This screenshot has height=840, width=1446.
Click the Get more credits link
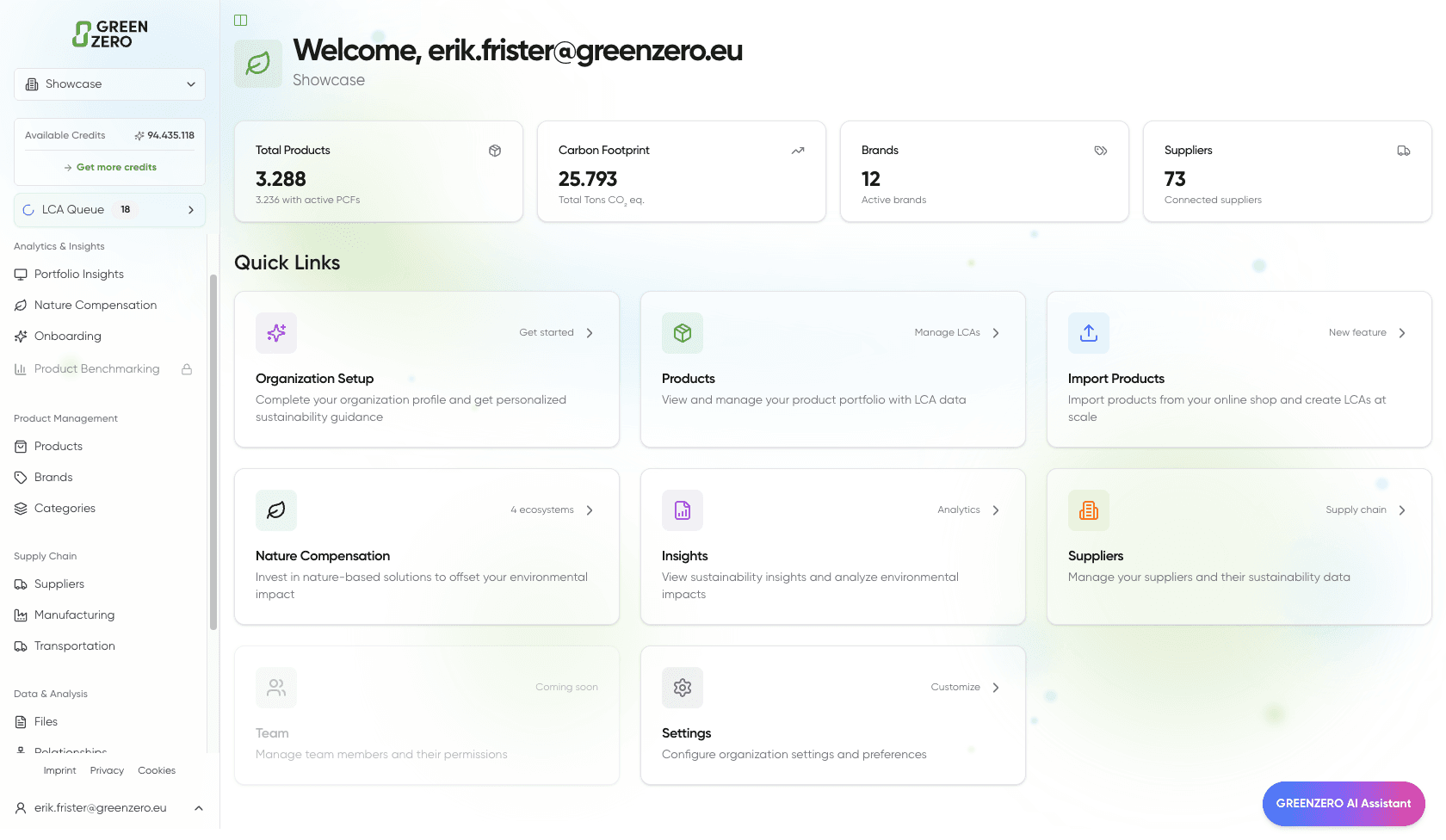pyautogui.click(x=109, y=167)
